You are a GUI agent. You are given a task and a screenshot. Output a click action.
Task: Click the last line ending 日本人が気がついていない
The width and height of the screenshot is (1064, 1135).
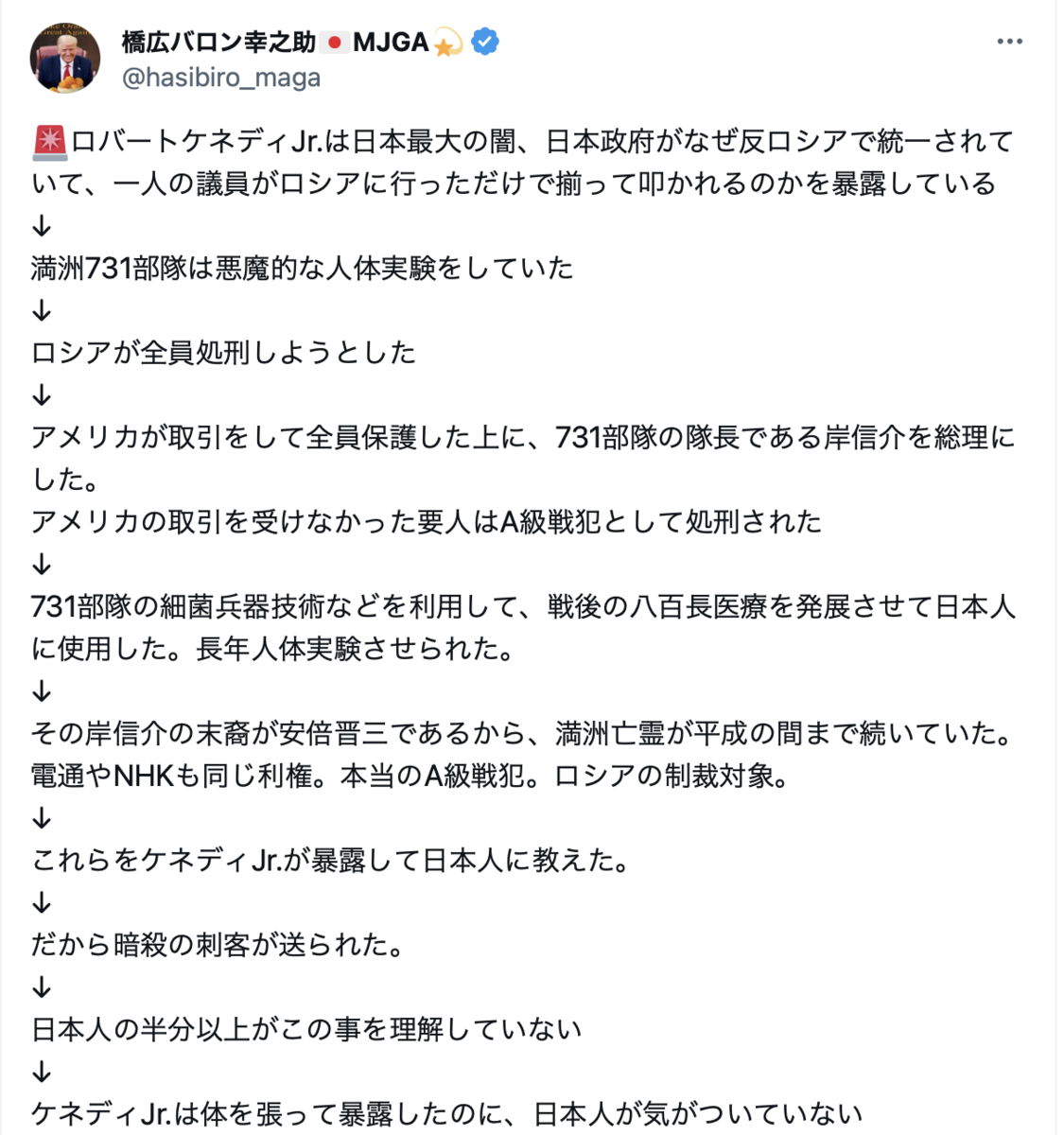(446, 1113)
